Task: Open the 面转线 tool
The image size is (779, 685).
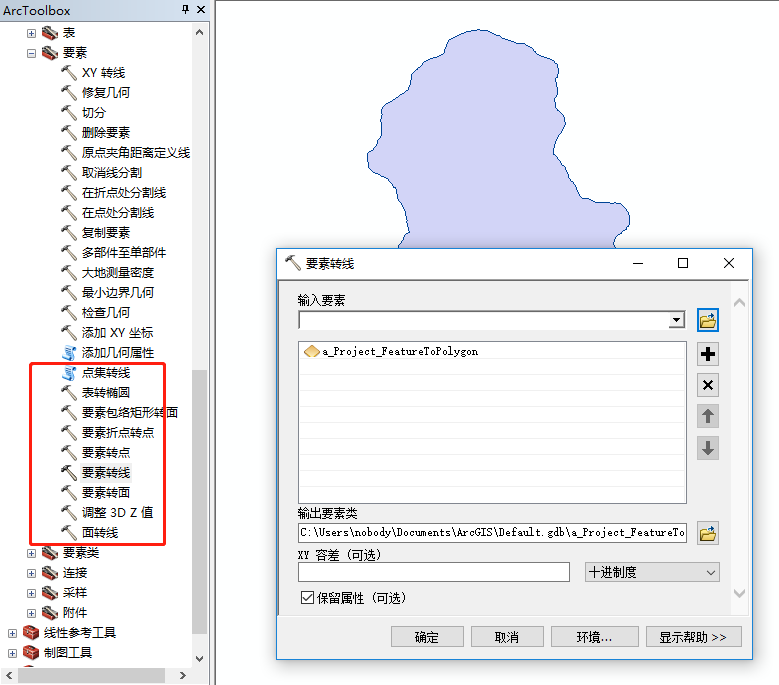Action: click(99, 533)
